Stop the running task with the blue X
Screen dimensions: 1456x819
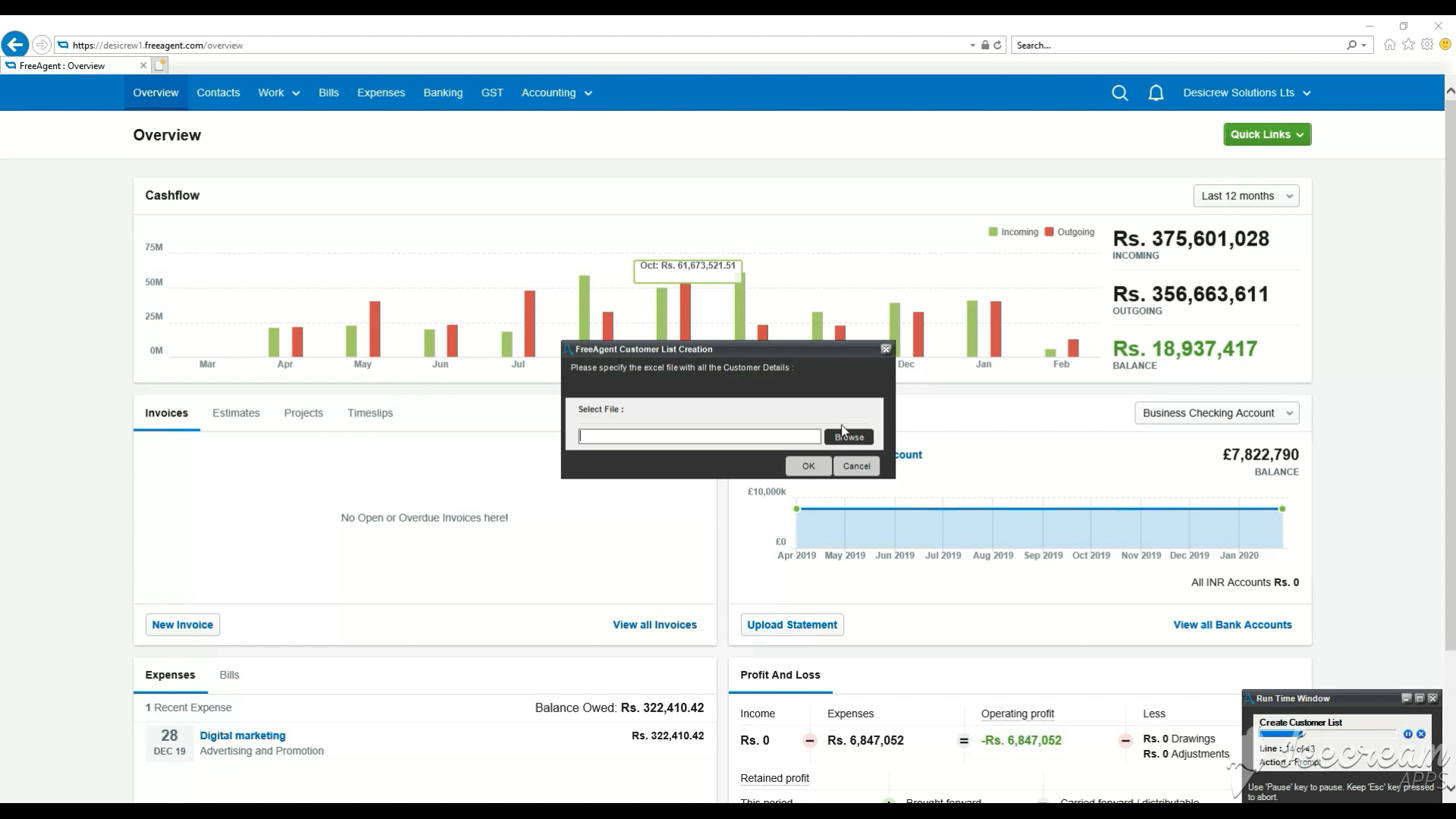(x=1421, y=734)
